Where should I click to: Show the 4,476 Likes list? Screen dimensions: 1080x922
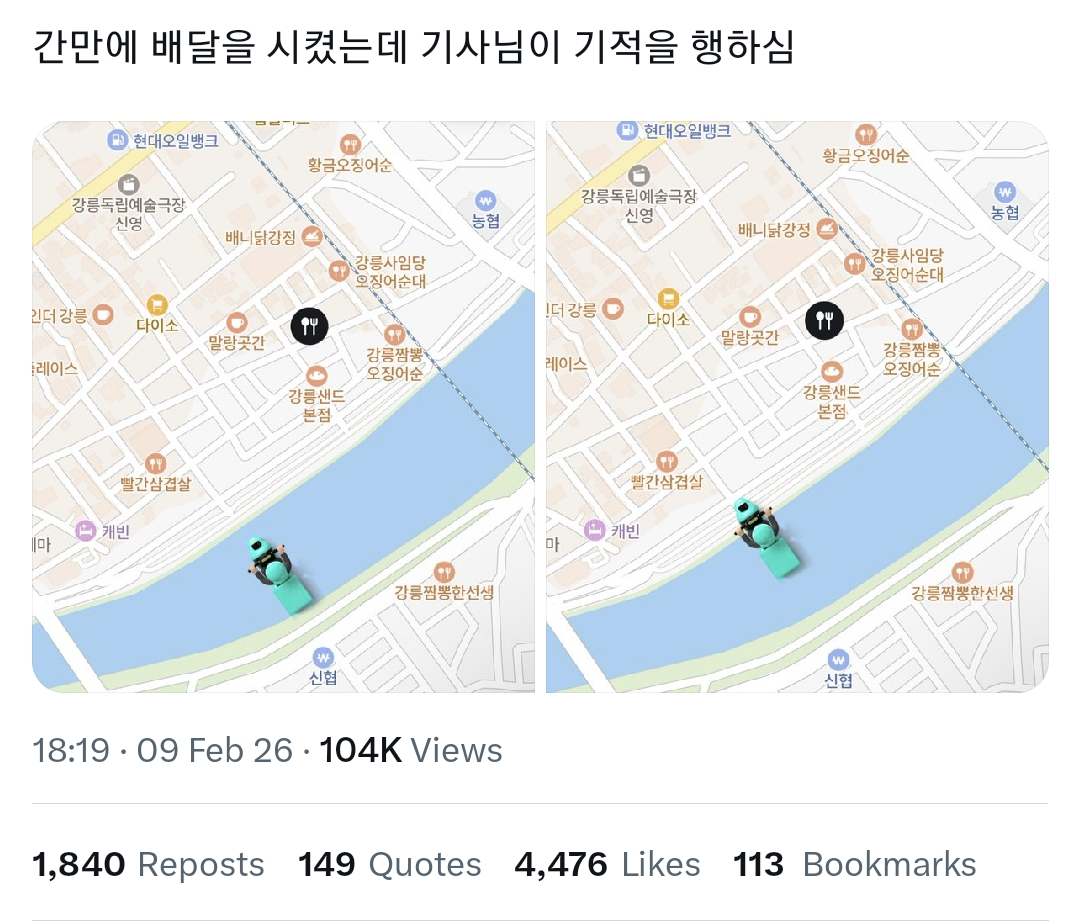click(607, 865)
